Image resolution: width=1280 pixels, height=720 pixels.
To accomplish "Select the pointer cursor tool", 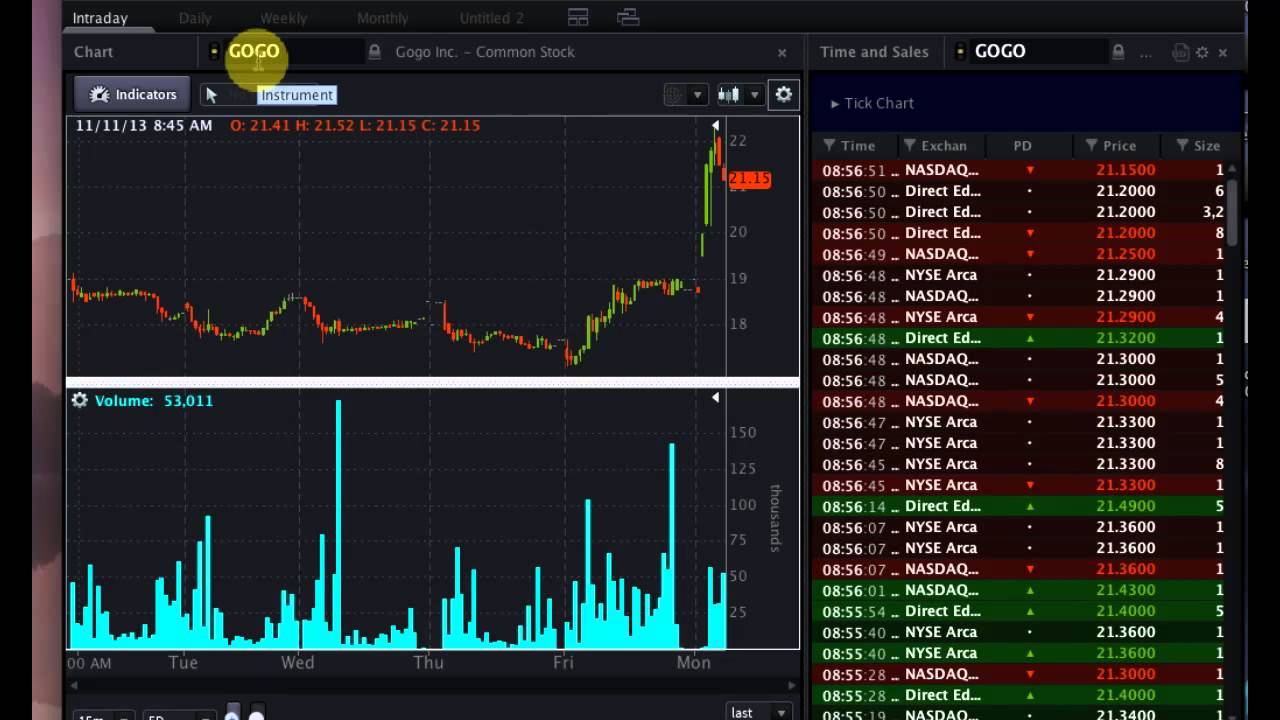I will pyautogui.click(x=211, y=95).
